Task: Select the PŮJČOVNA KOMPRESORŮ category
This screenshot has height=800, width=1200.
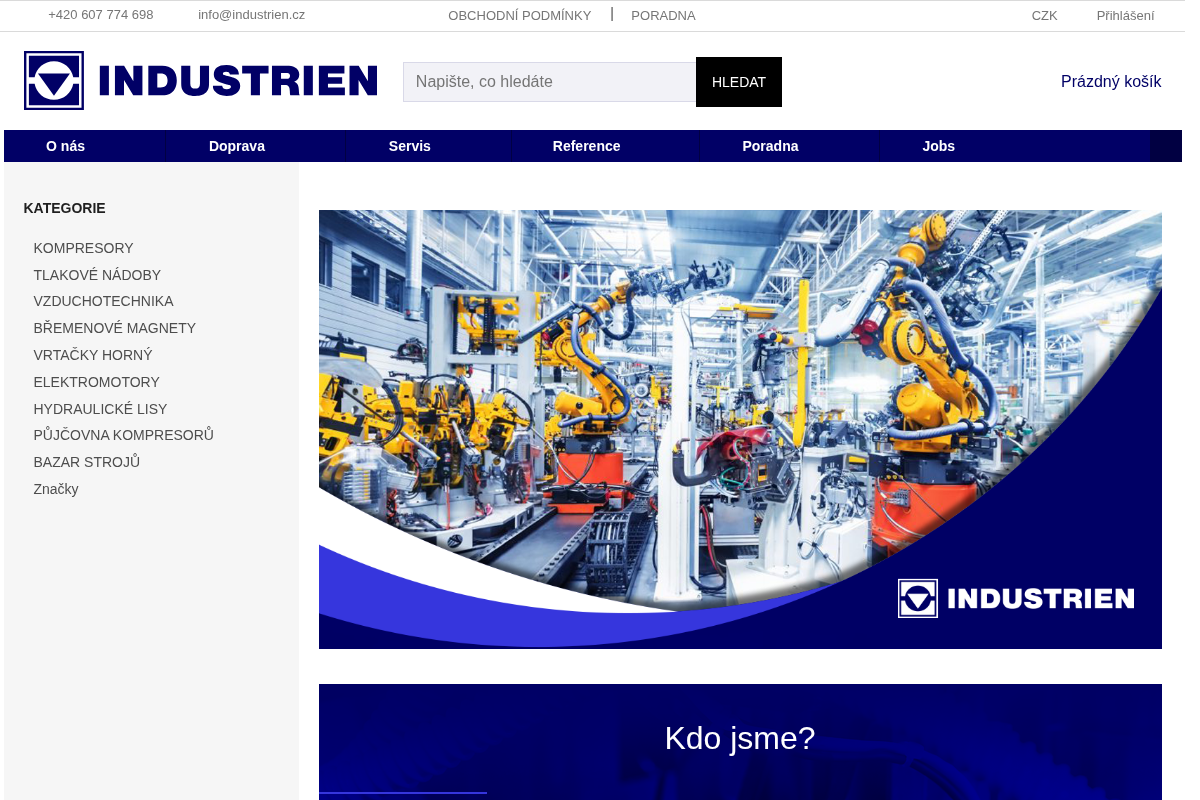Action: tap(124, 435)
